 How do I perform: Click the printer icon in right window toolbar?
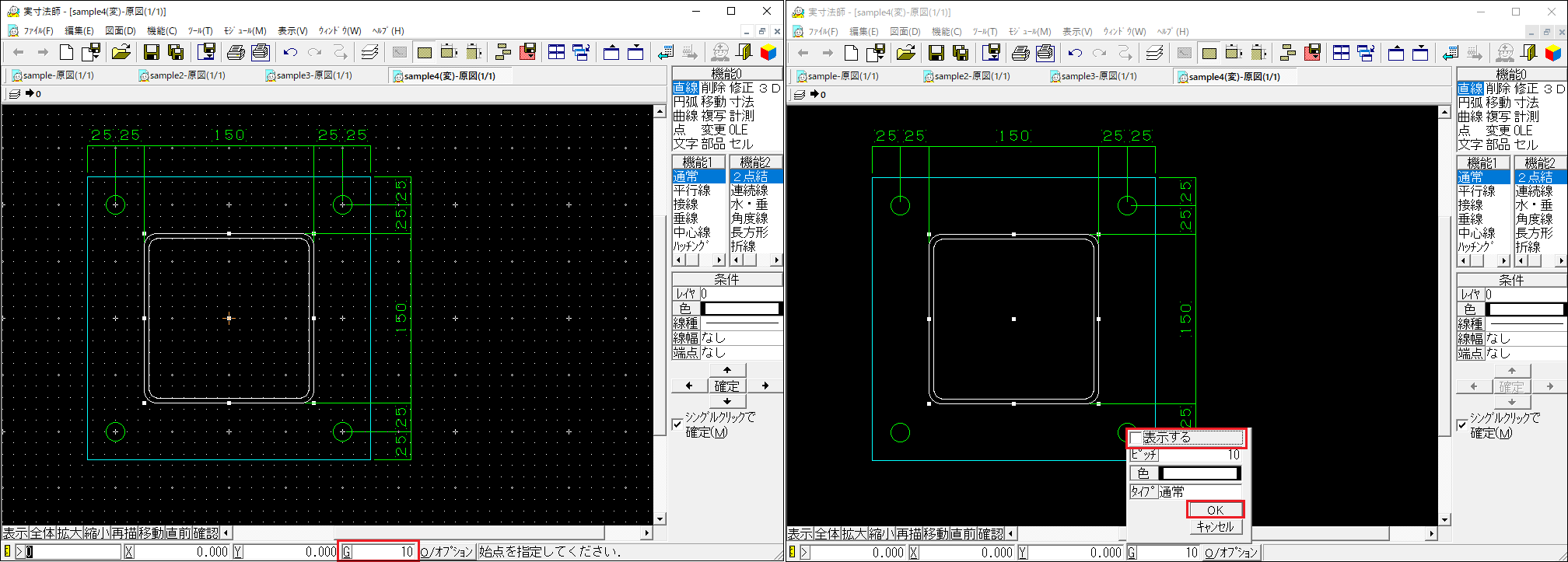pyautogui.click(x=1020, y=53)
